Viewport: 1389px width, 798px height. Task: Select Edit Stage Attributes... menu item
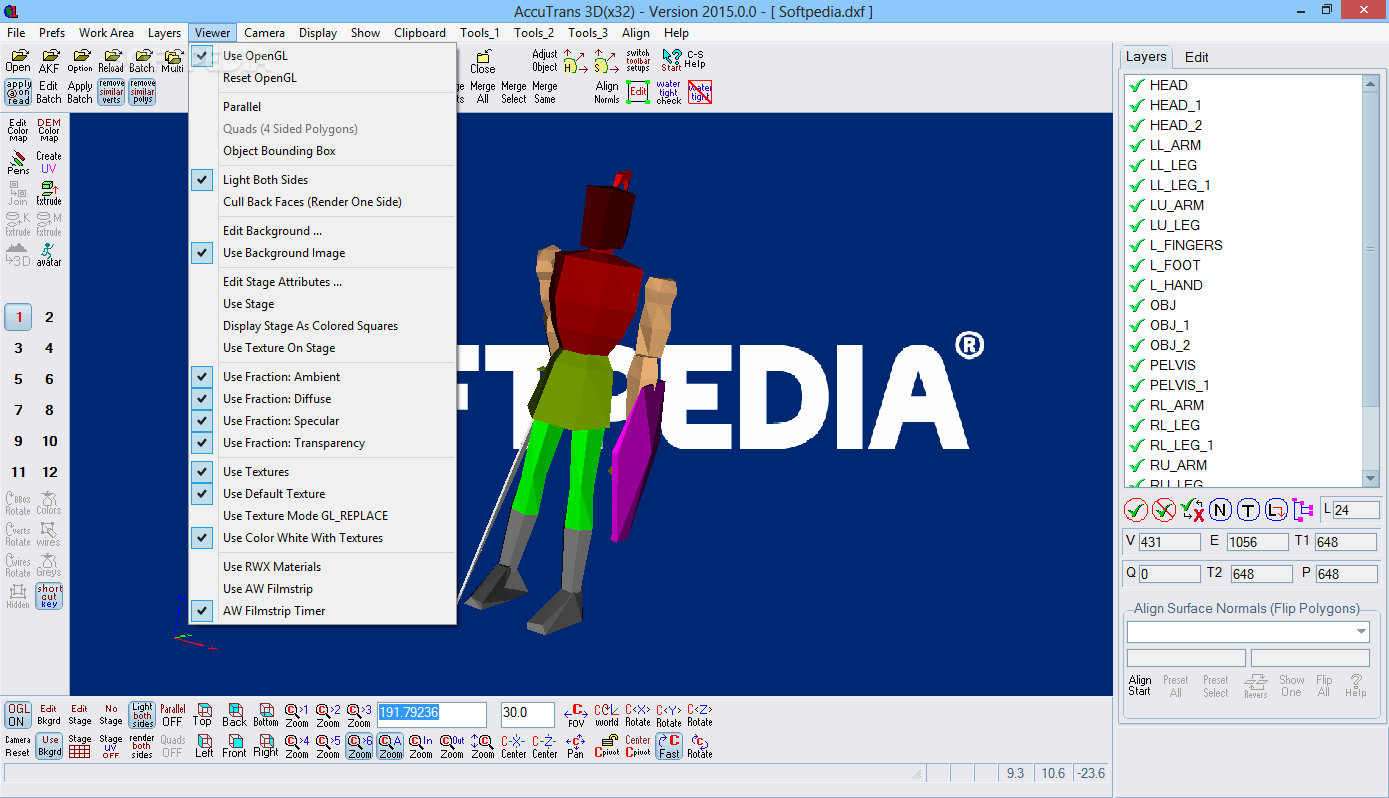(x=322, y=282)
